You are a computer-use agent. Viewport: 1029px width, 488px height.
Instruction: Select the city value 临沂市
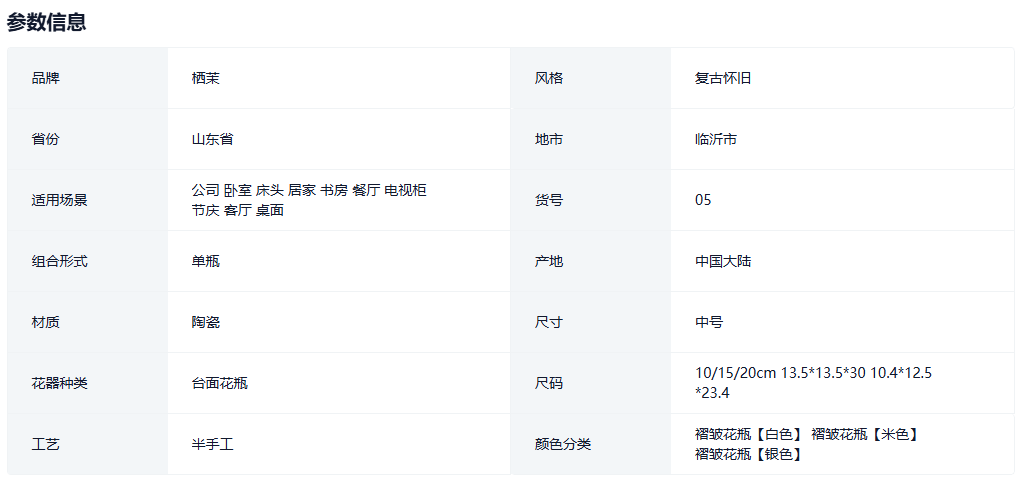[x=715, y=139]
